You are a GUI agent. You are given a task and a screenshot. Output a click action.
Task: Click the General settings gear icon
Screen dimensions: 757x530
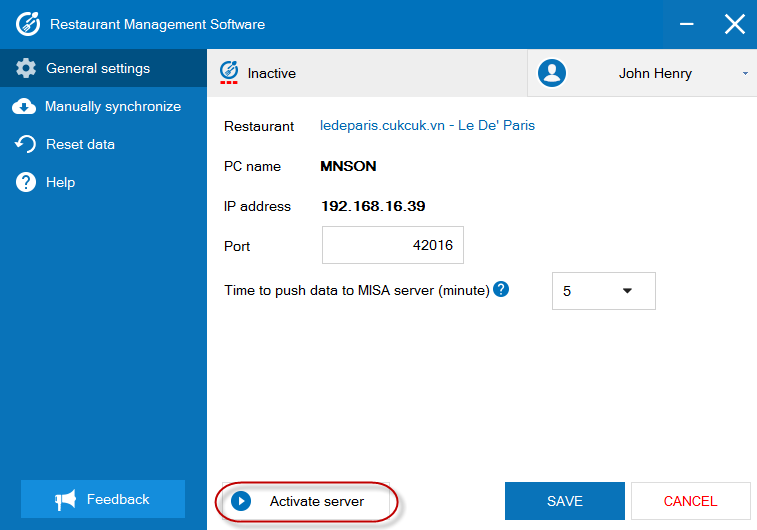(26, 68)
